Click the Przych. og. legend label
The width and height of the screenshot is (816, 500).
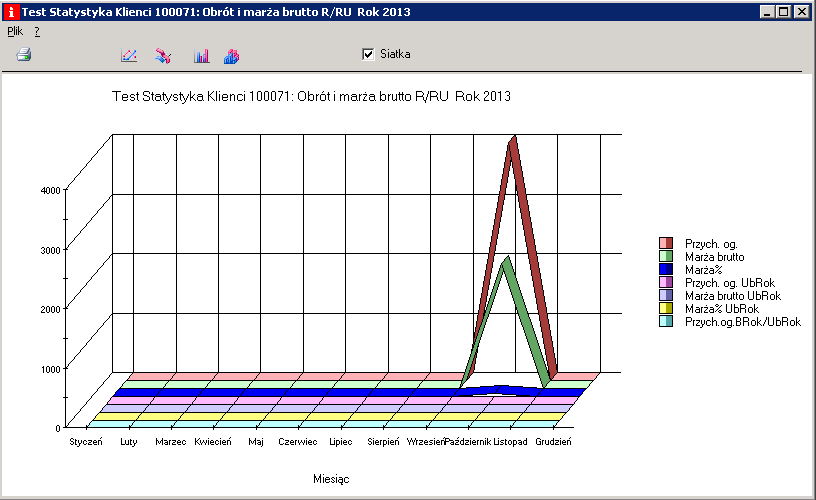(711, 244)
